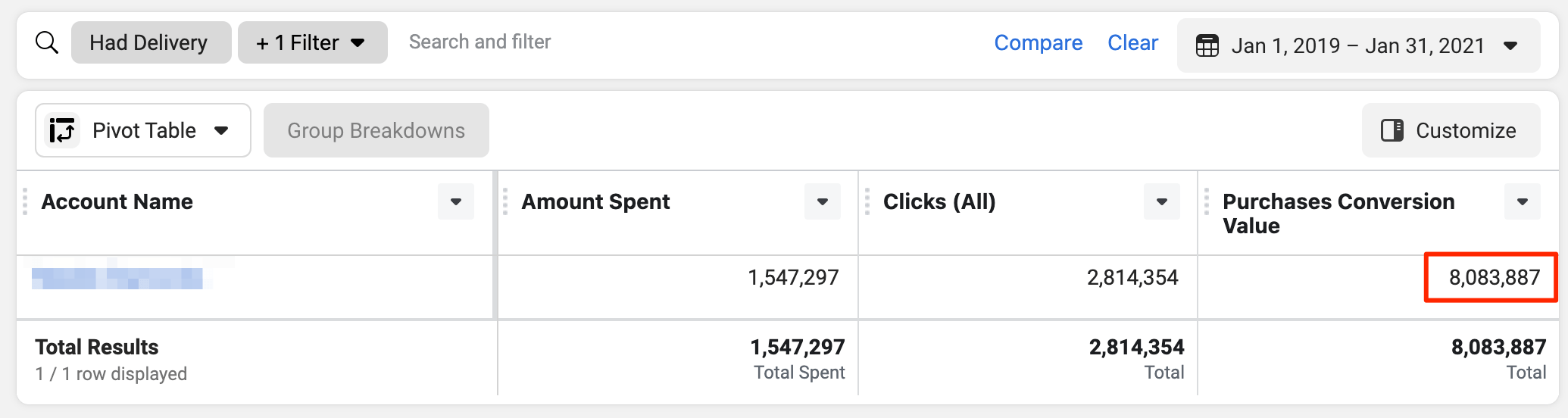1568x418 pixels.
Task: Click the search magnifier icon
Action: click(47, 42)
